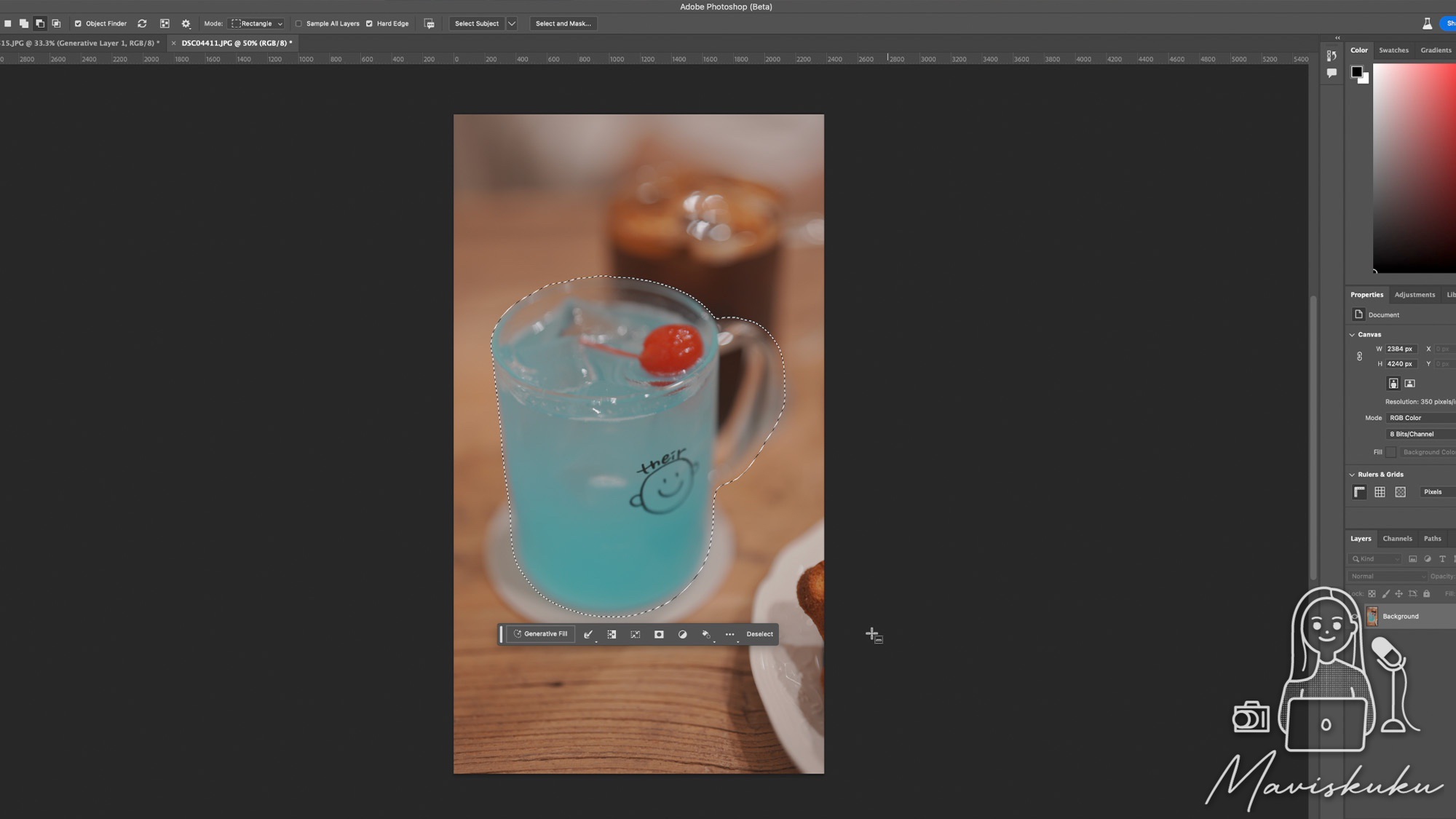Toggle lock image pixels brush icon

1385,594
